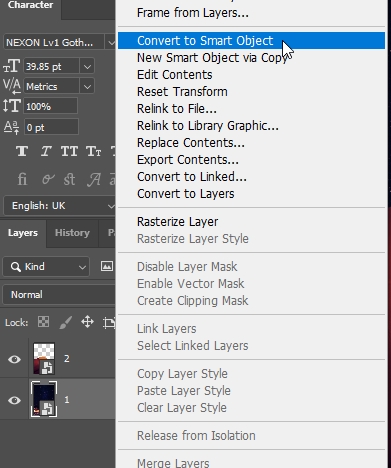Filter layers by pixel layers icon
Screen dimensions: 391x468
pyautogui.click(x=107, y=266)
